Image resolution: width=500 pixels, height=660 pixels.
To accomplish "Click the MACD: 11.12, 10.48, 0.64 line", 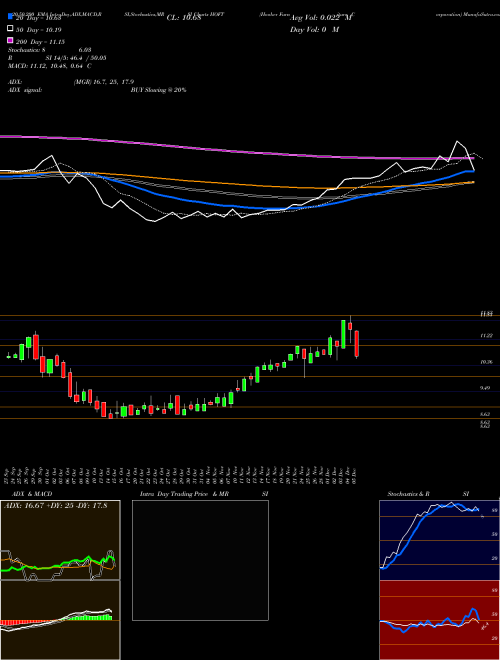I will [50, 66].
